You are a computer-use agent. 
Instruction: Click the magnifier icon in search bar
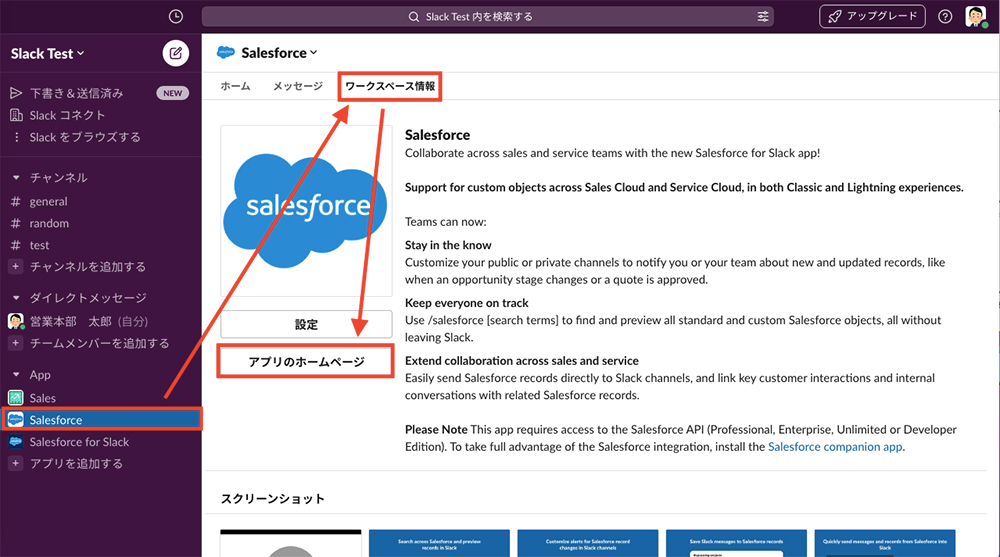coord(414,17)
